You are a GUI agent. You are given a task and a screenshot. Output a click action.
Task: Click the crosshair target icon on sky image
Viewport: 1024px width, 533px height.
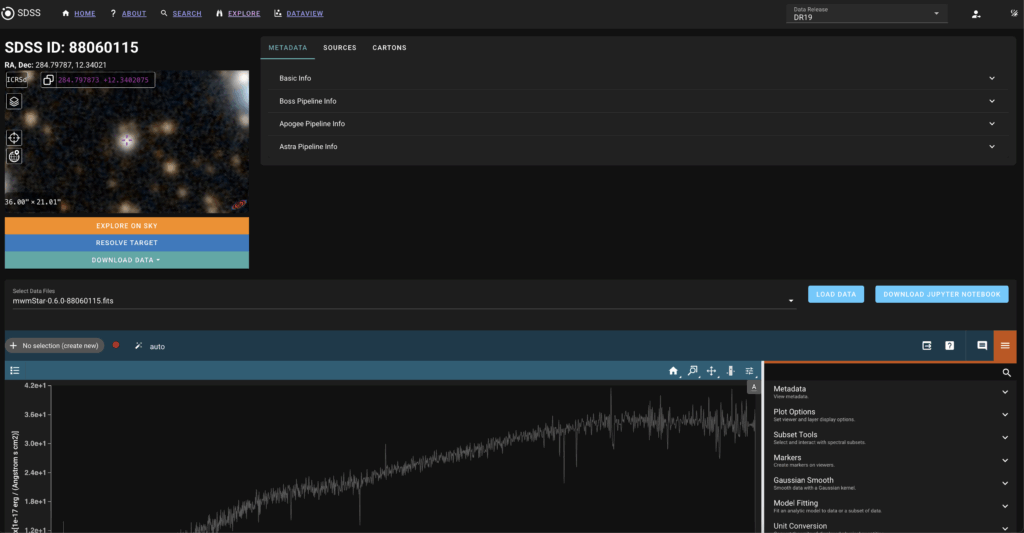(x=15, y=138)
